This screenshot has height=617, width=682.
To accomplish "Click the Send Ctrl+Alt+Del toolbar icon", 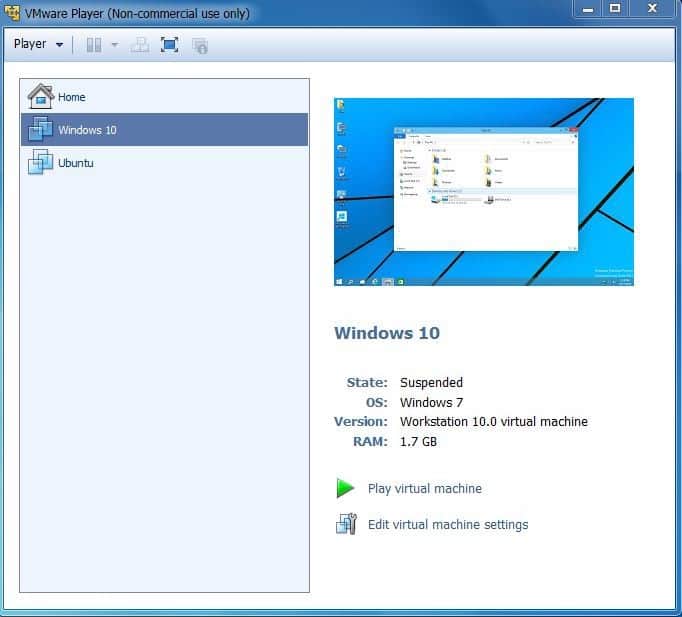I will click(x=140, y=45).
